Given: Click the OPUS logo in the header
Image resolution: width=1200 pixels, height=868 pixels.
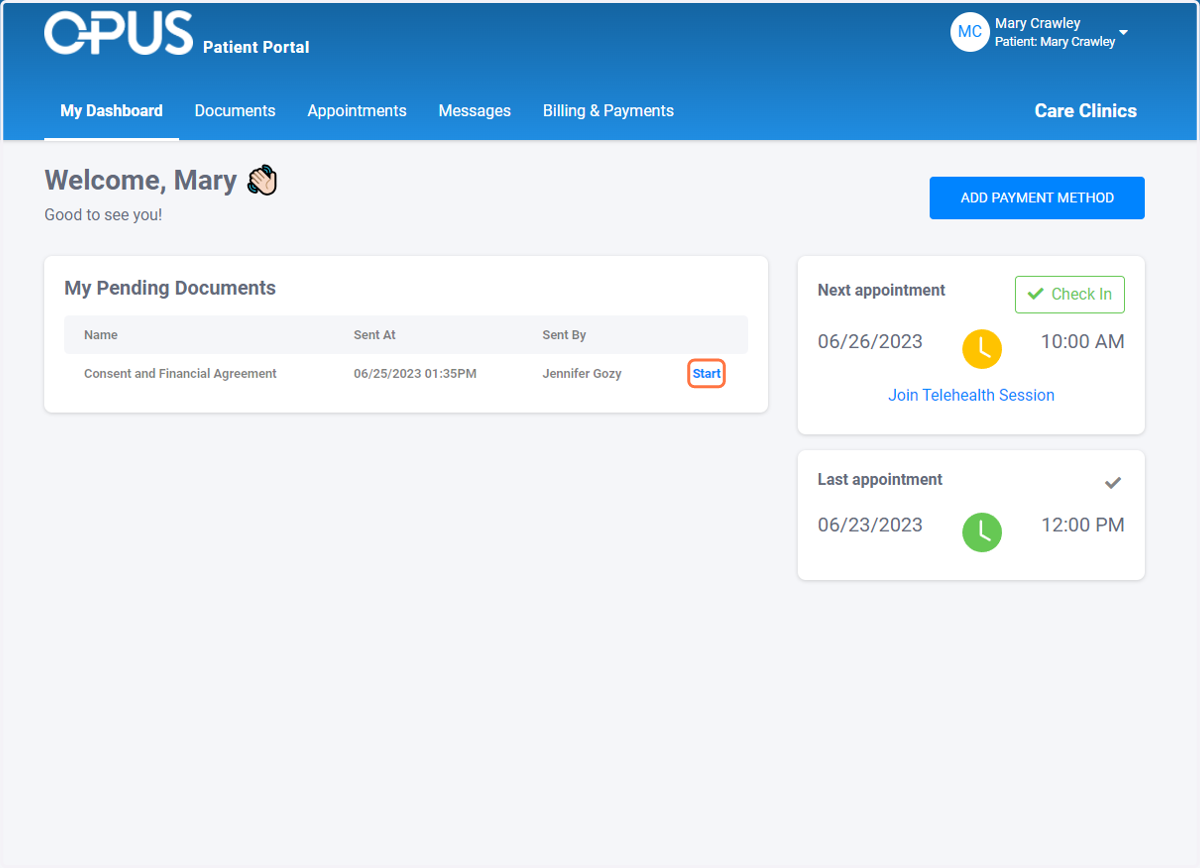Looking at the screenshot, I should click(119, 33).
